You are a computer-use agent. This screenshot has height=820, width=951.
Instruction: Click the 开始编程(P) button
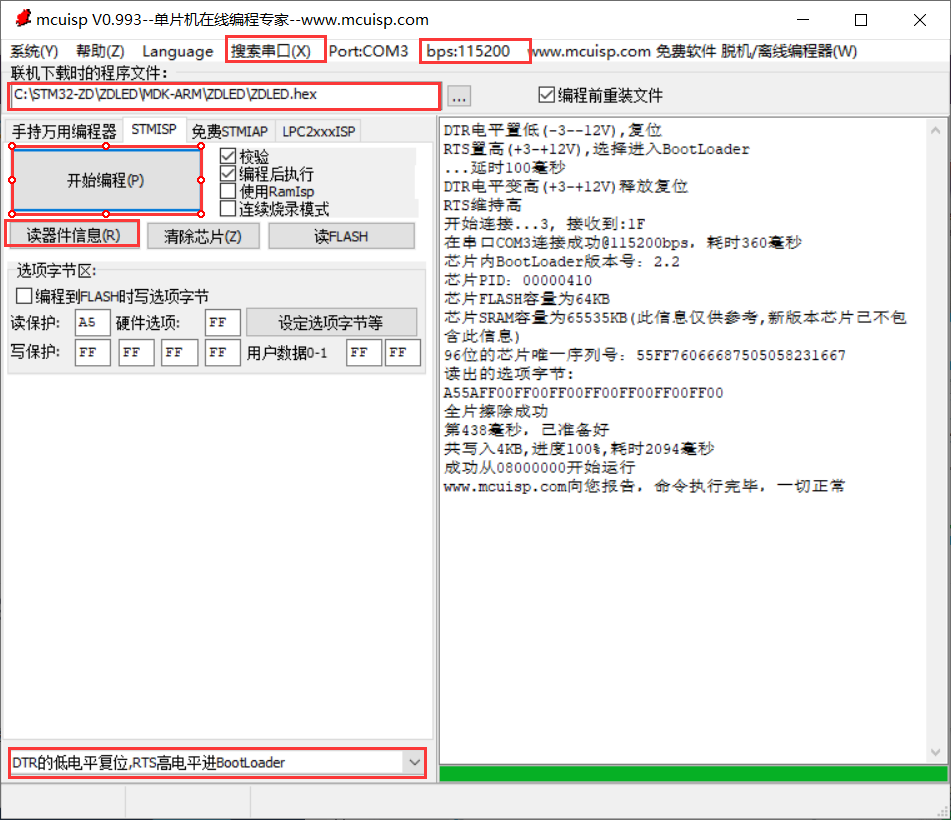[x=106, y=180]
